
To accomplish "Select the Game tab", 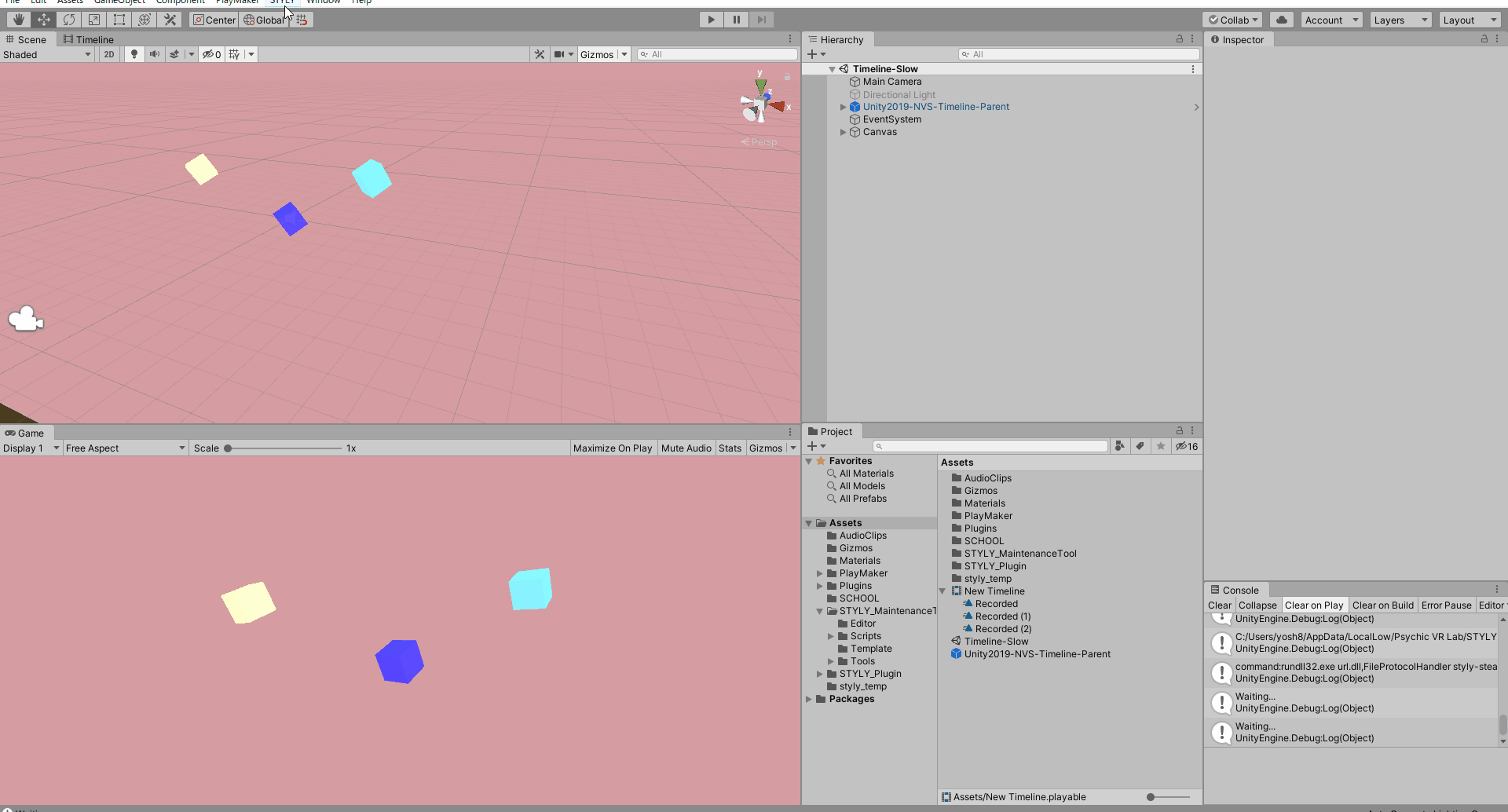I will coord(25,433).
